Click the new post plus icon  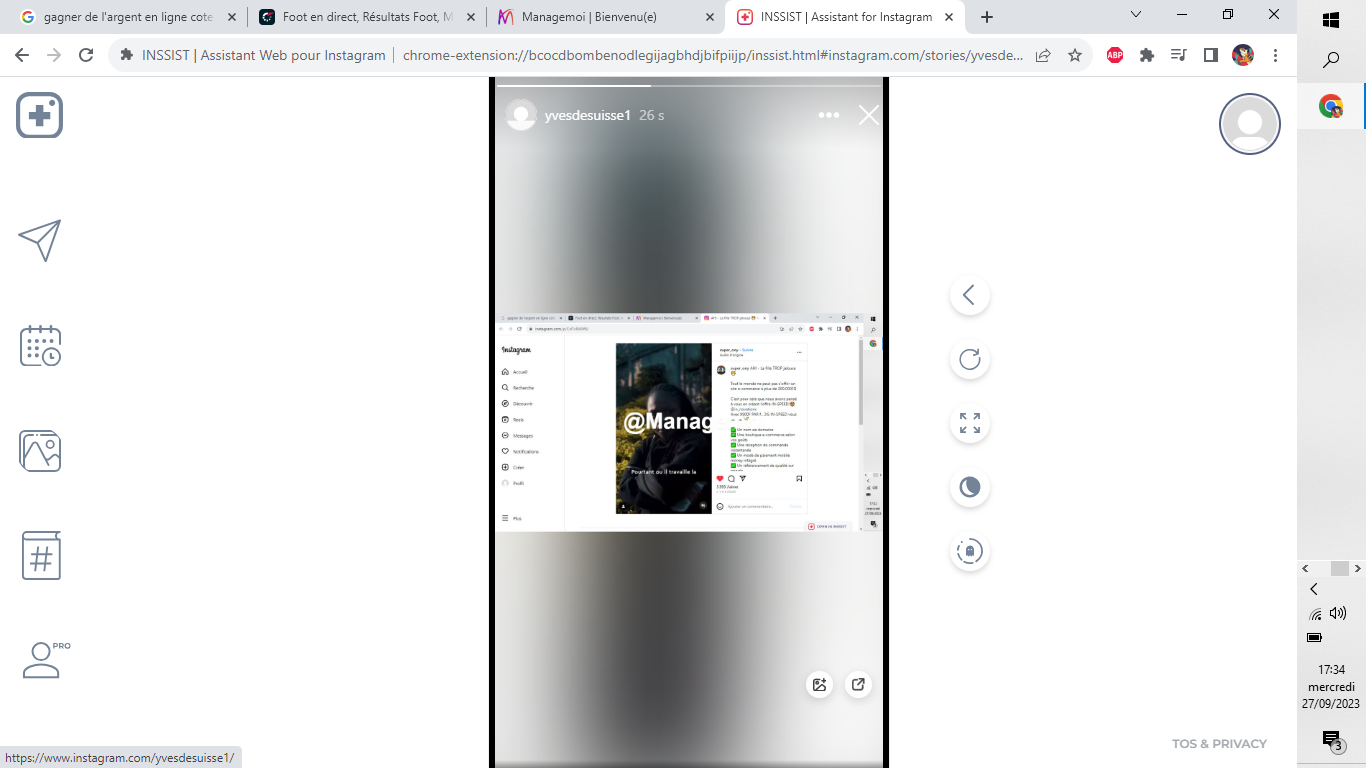point(40,116)
